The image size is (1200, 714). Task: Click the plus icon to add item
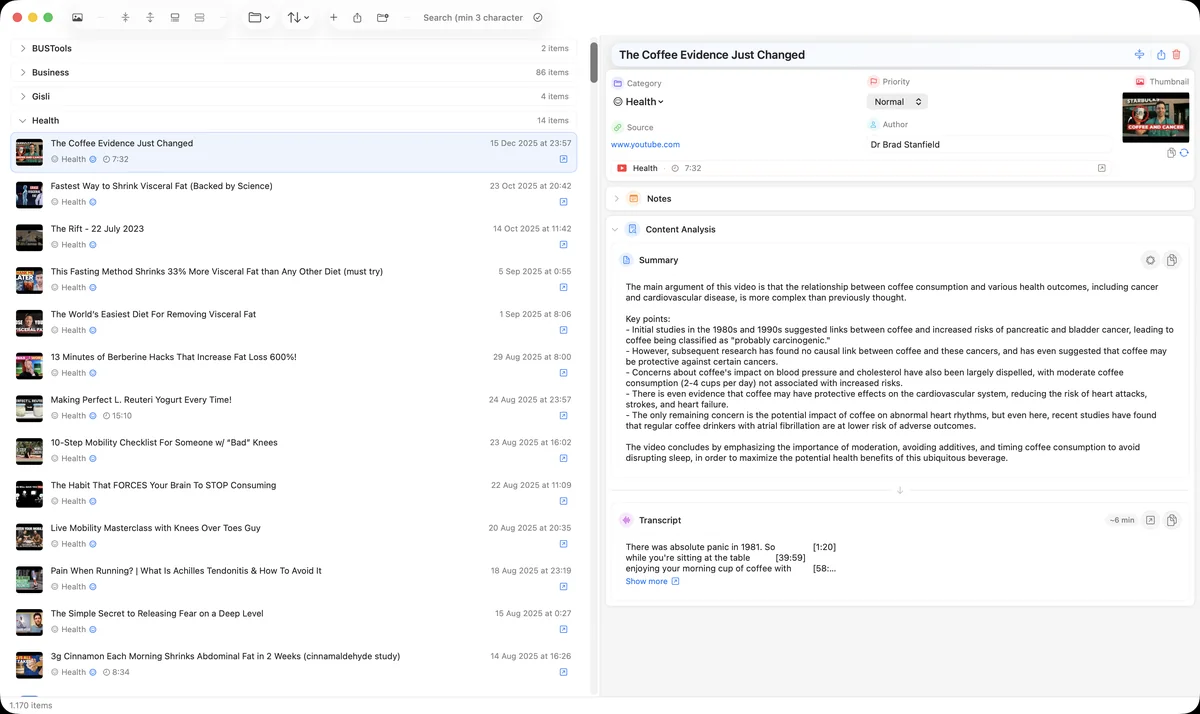[x=333, y=18]
